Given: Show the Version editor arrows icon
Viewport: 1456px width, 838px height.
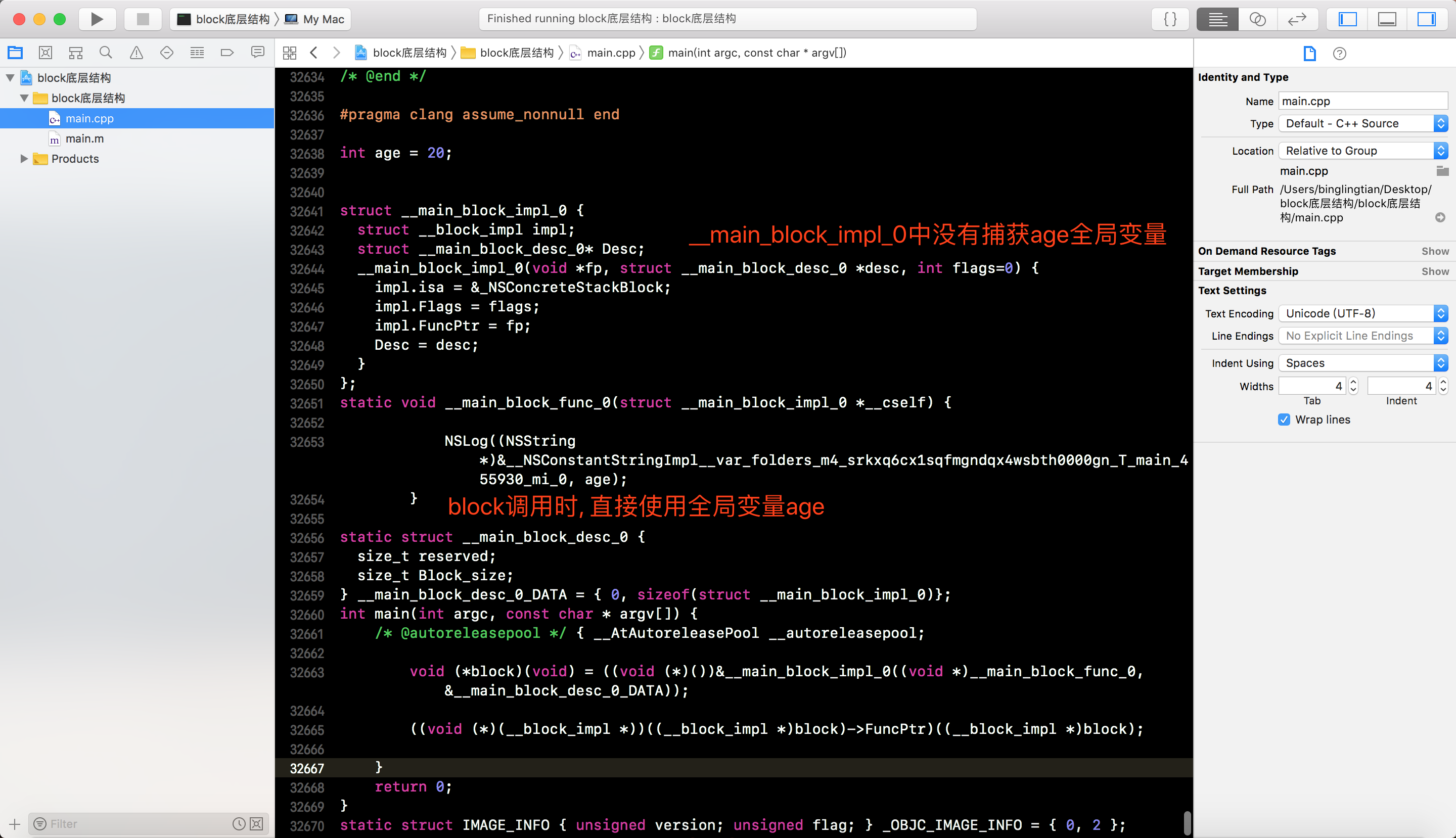Looking at the screenshot, I should 1297,19.
